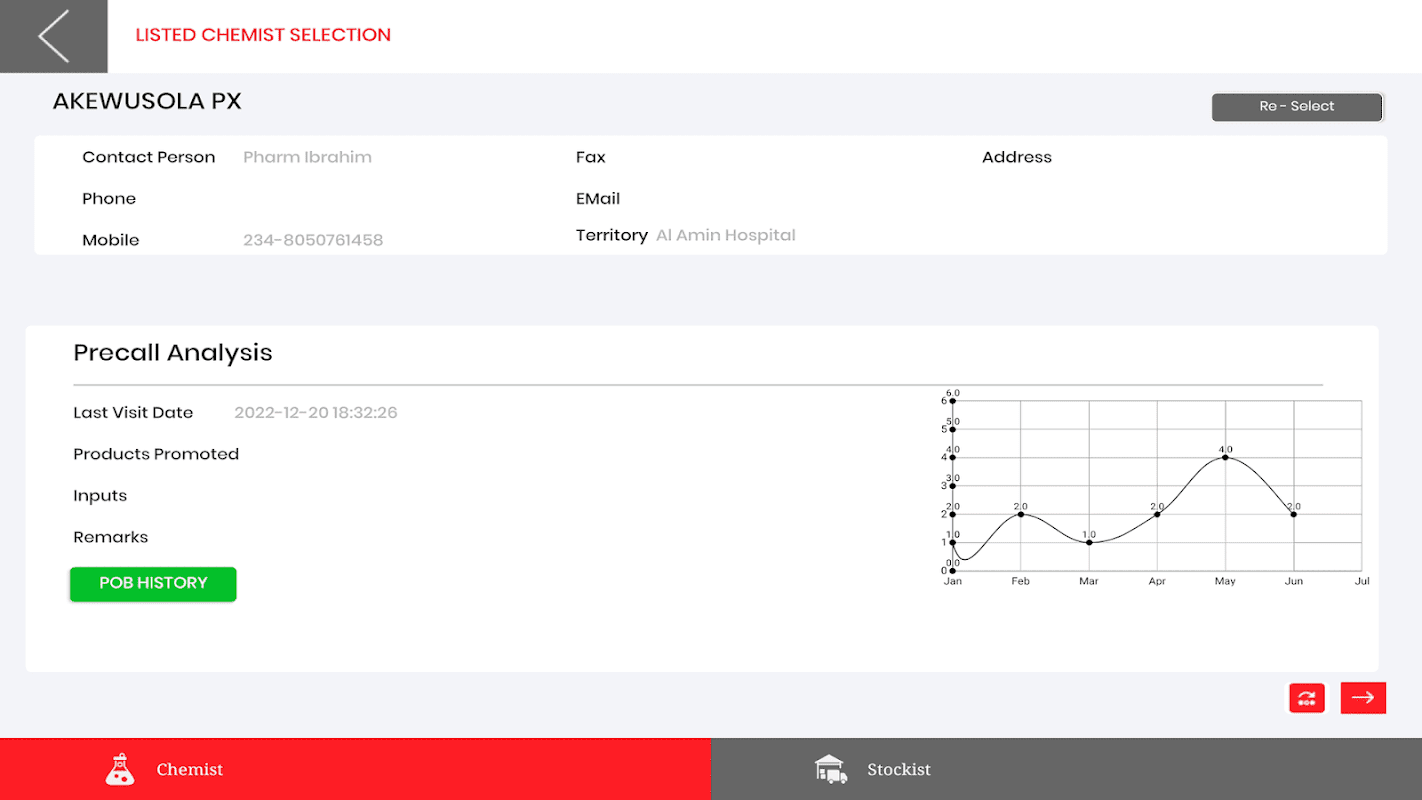1422x800 pixels.
Task: Click the mobile number 234-8050761458
Action: [313, 240]
